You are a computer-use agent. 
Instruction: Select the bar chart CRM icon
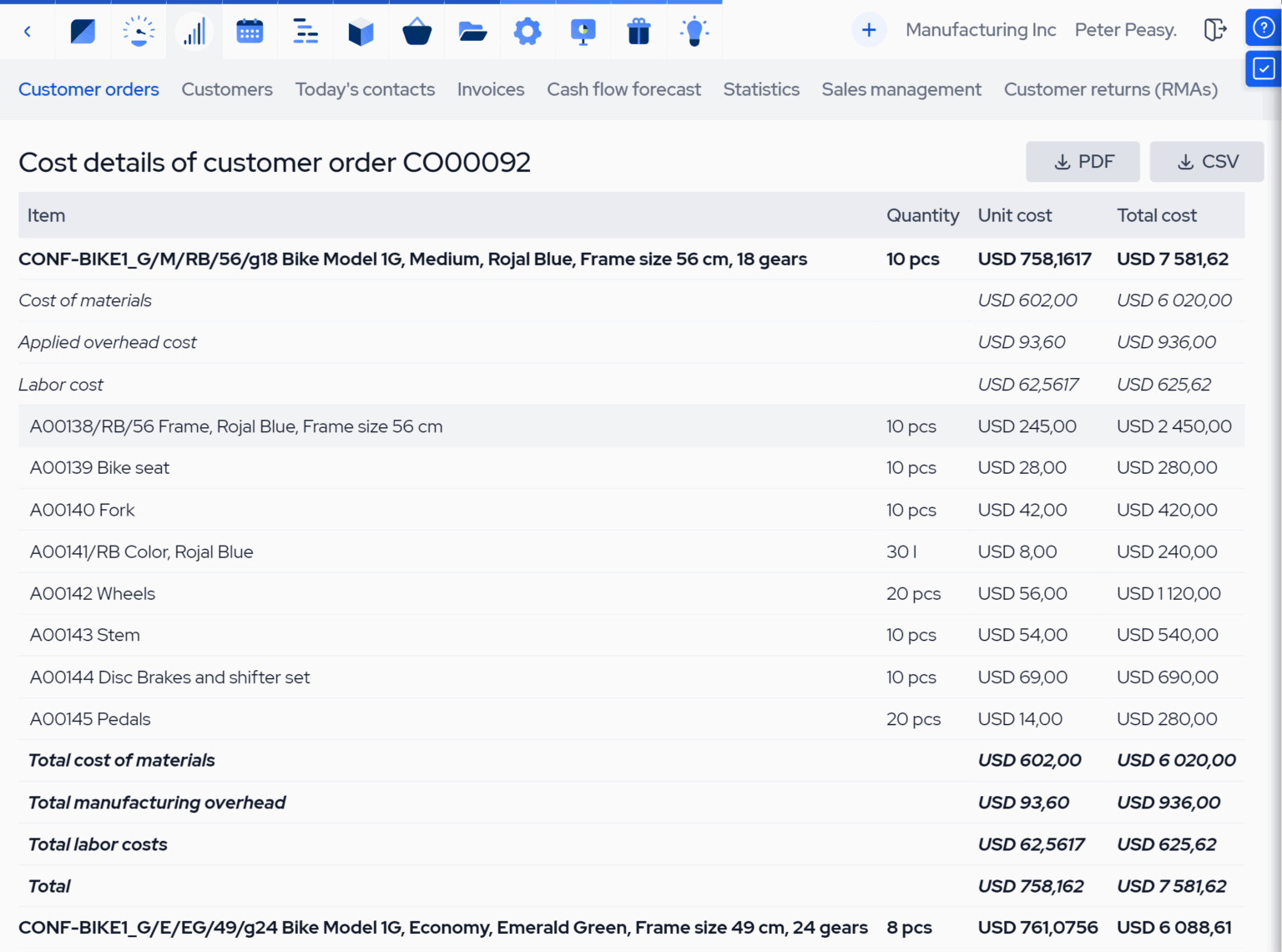pos(194,31)
